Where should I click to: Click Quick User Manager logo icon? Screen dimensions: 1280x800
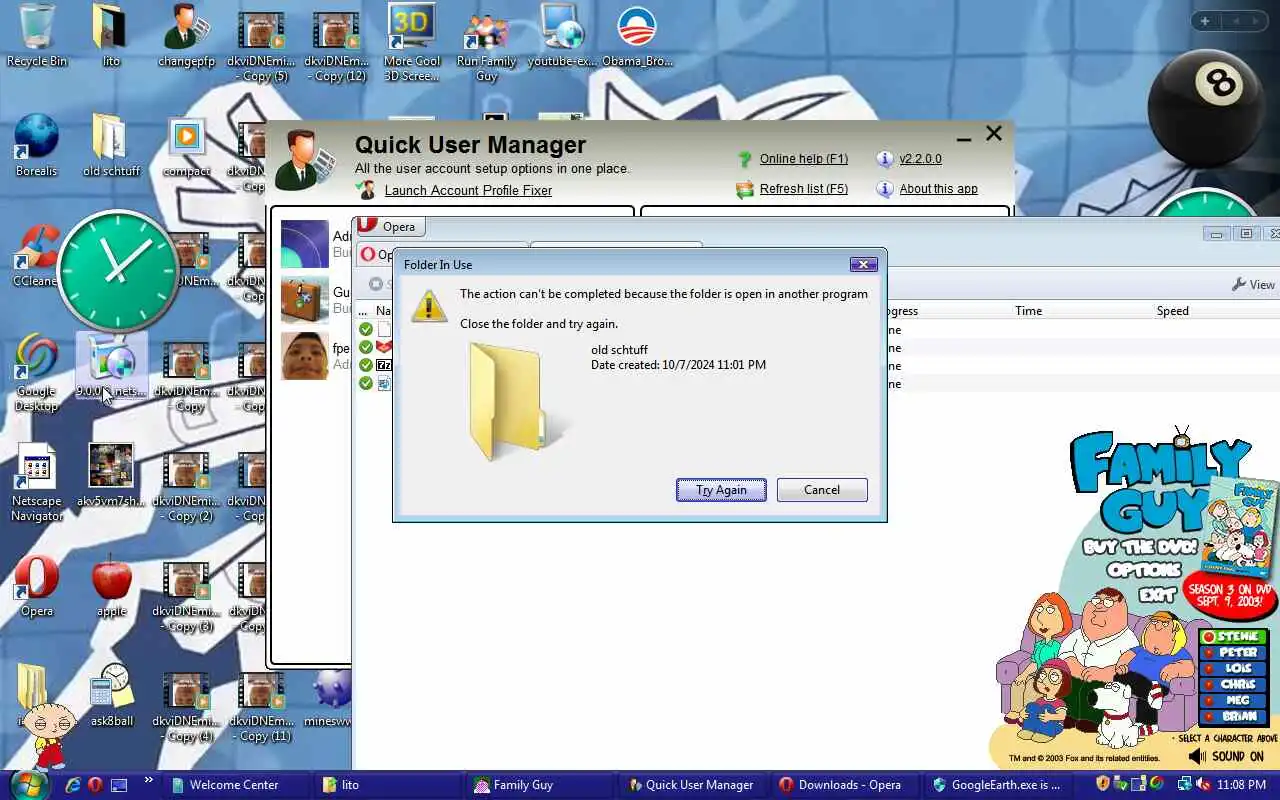[x=305, y=160]
